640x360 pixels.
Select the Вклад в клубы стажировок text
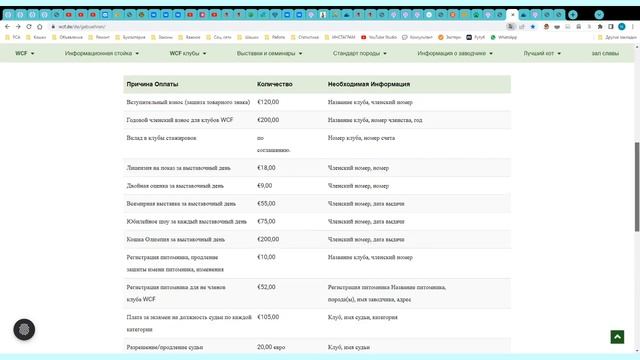coord(161,138)
